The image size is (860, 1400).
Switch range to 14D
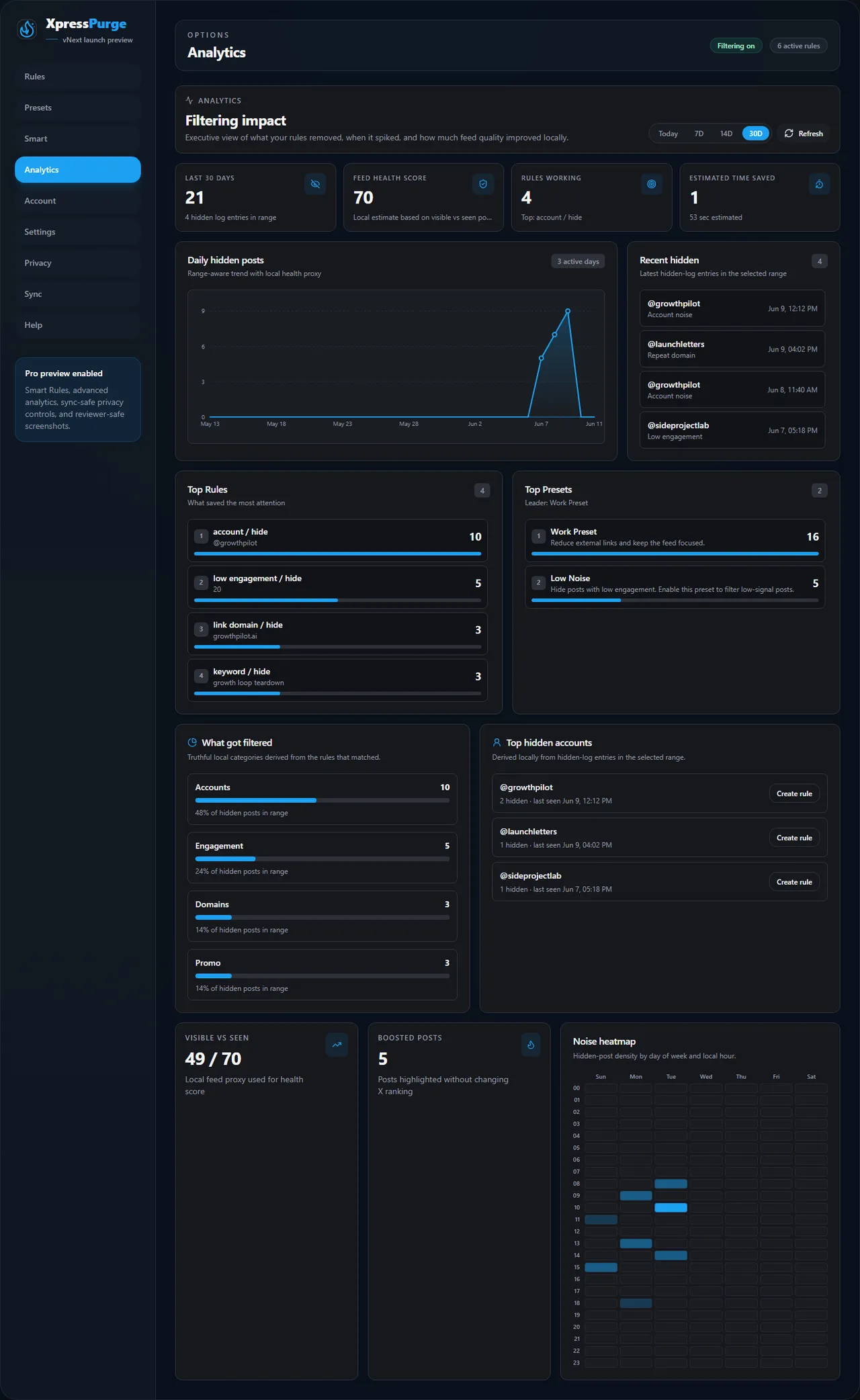(x=726, y=134)
